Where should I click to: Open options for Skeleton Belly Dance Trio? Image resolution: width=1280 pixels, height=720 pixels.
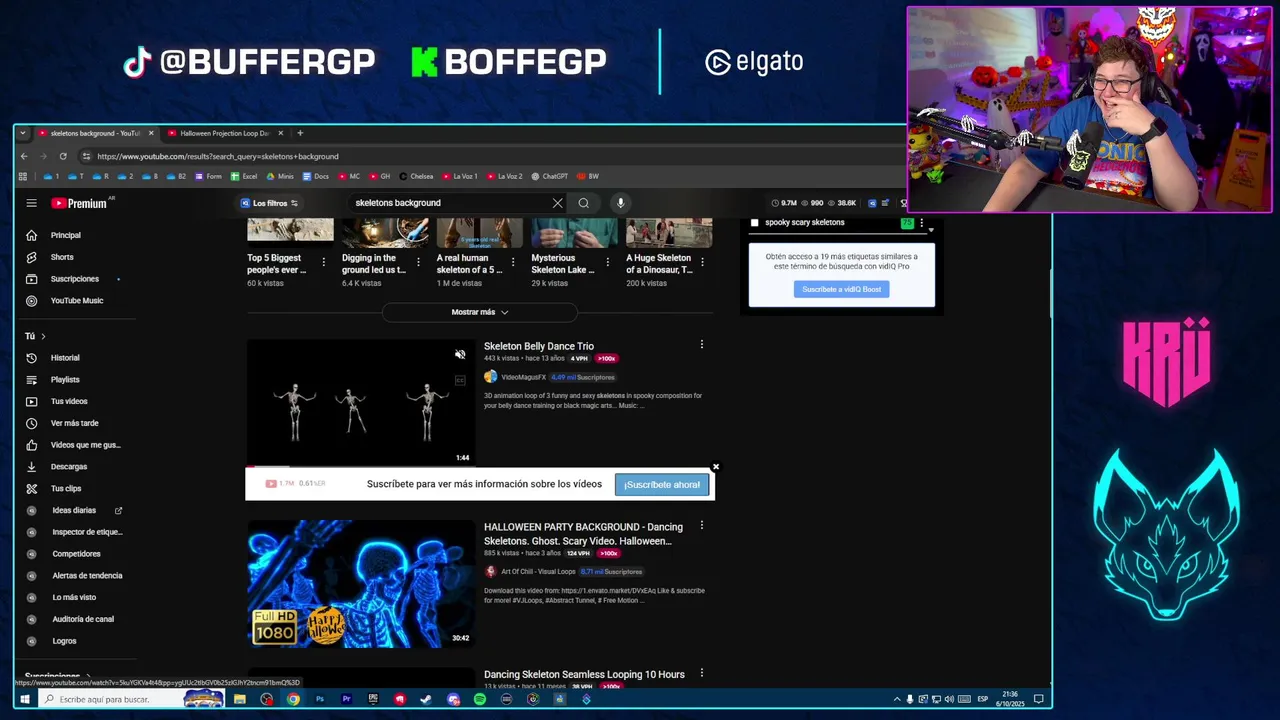(x=701, y=345)
